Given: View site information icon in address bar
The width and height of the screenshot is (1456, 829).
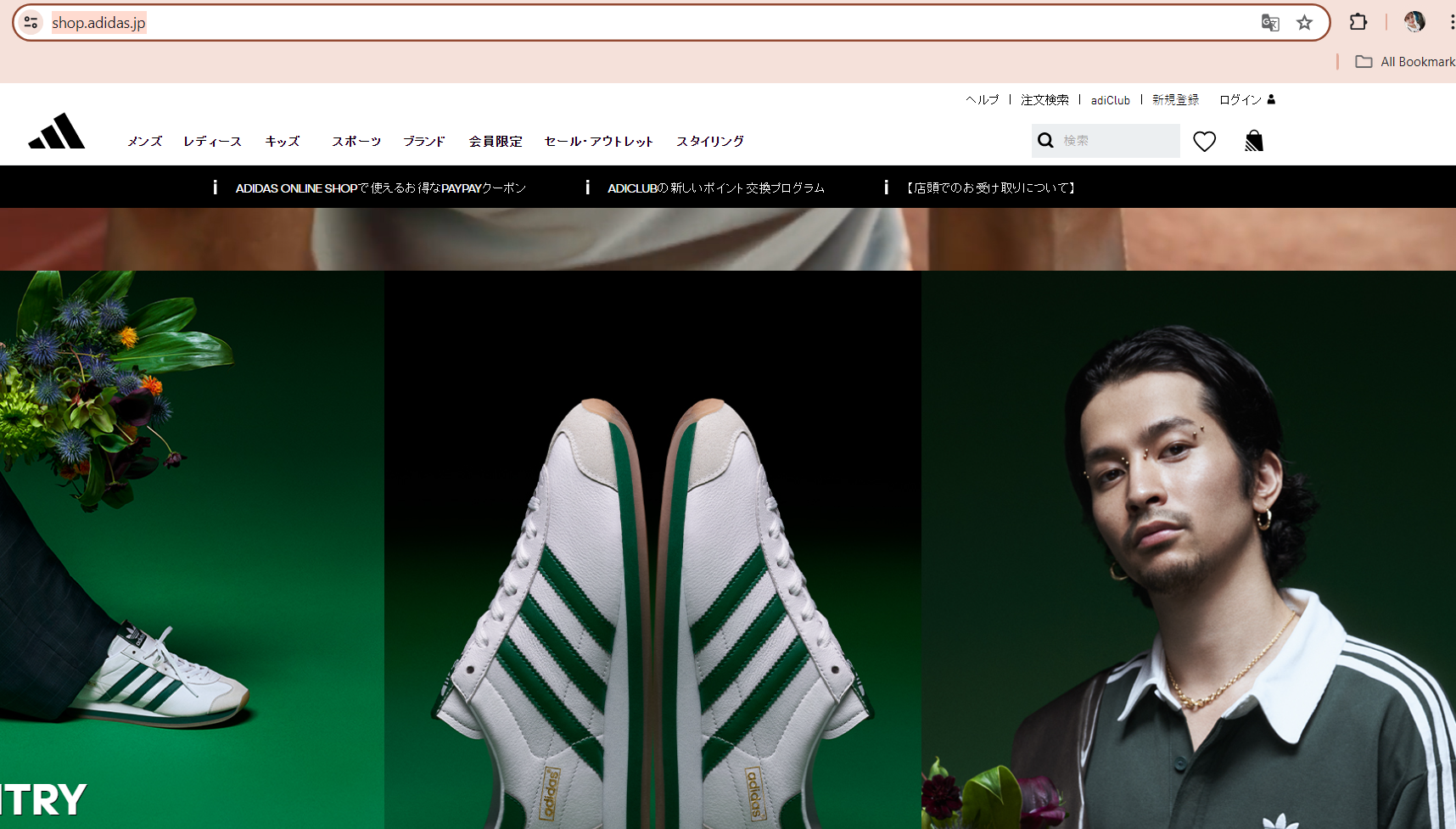Looking at the screenshot, I should (x=31, y=23).
